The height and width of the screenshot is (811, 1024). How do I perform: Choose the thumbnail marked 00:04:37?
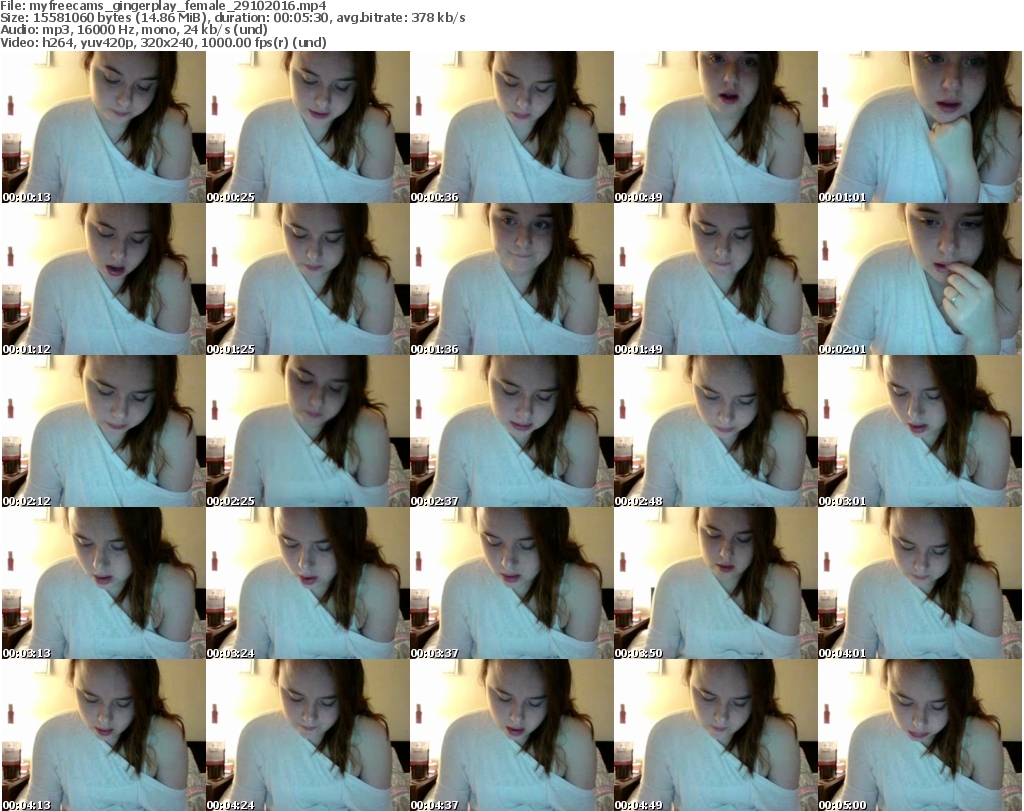512,735
